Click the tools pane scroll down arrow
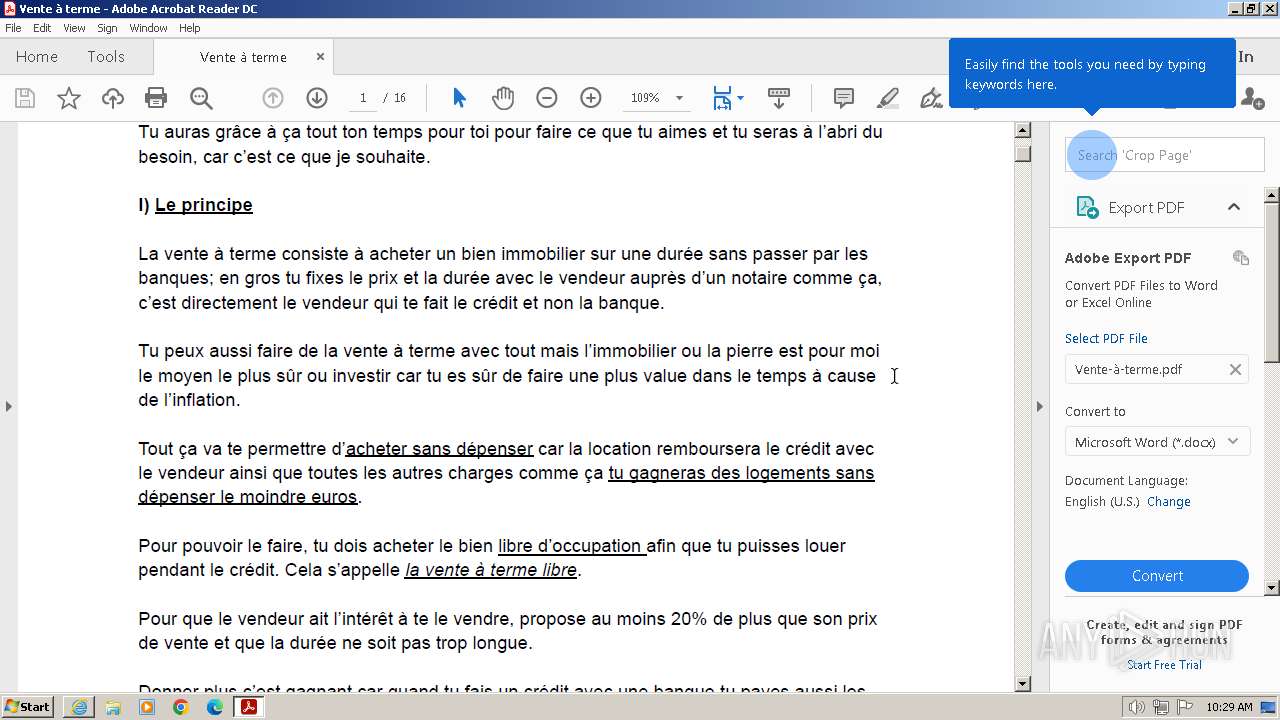The width and height of the screenshot is (1280, 720). [x=1272, y=588]
